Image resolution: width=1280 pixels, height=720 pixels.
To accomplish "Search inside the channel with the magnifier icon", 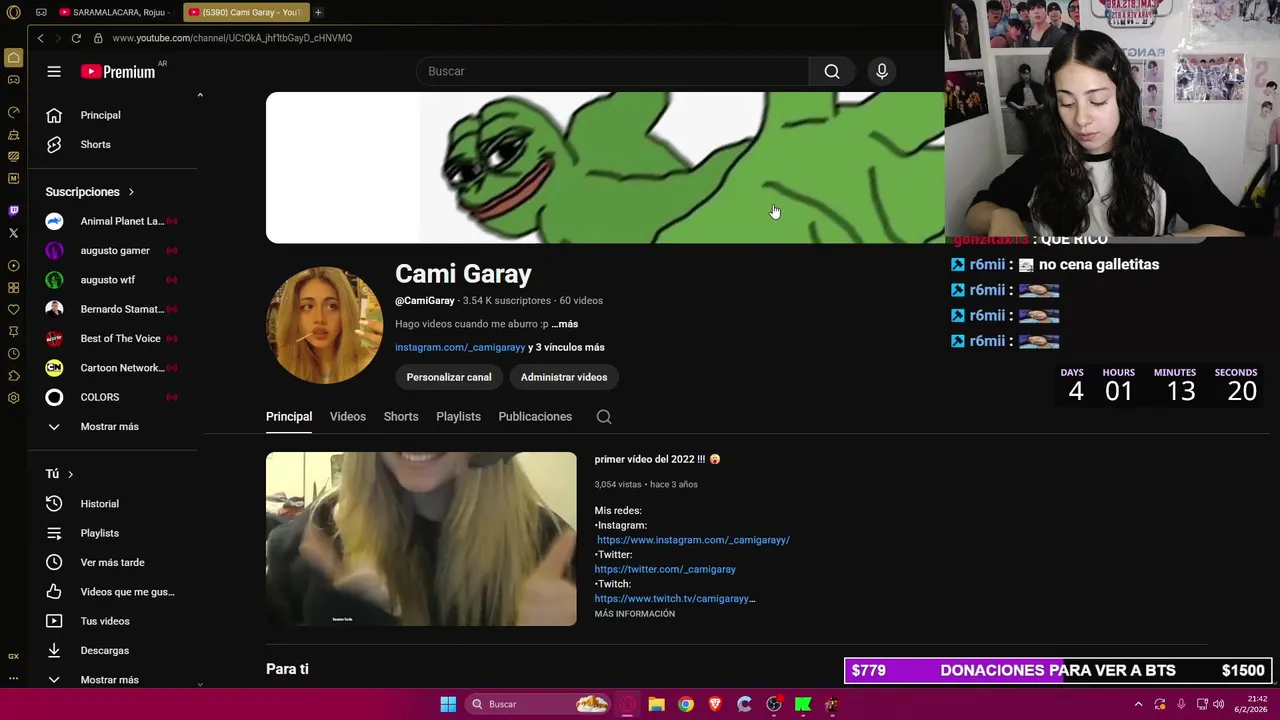I will pos(604,417).
